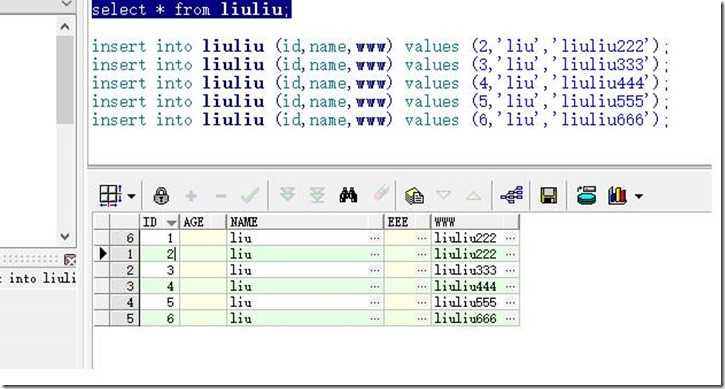Click the left panel scroll down arrow
Viewport: 725px width, 389px height.
[x=65, y=236]
